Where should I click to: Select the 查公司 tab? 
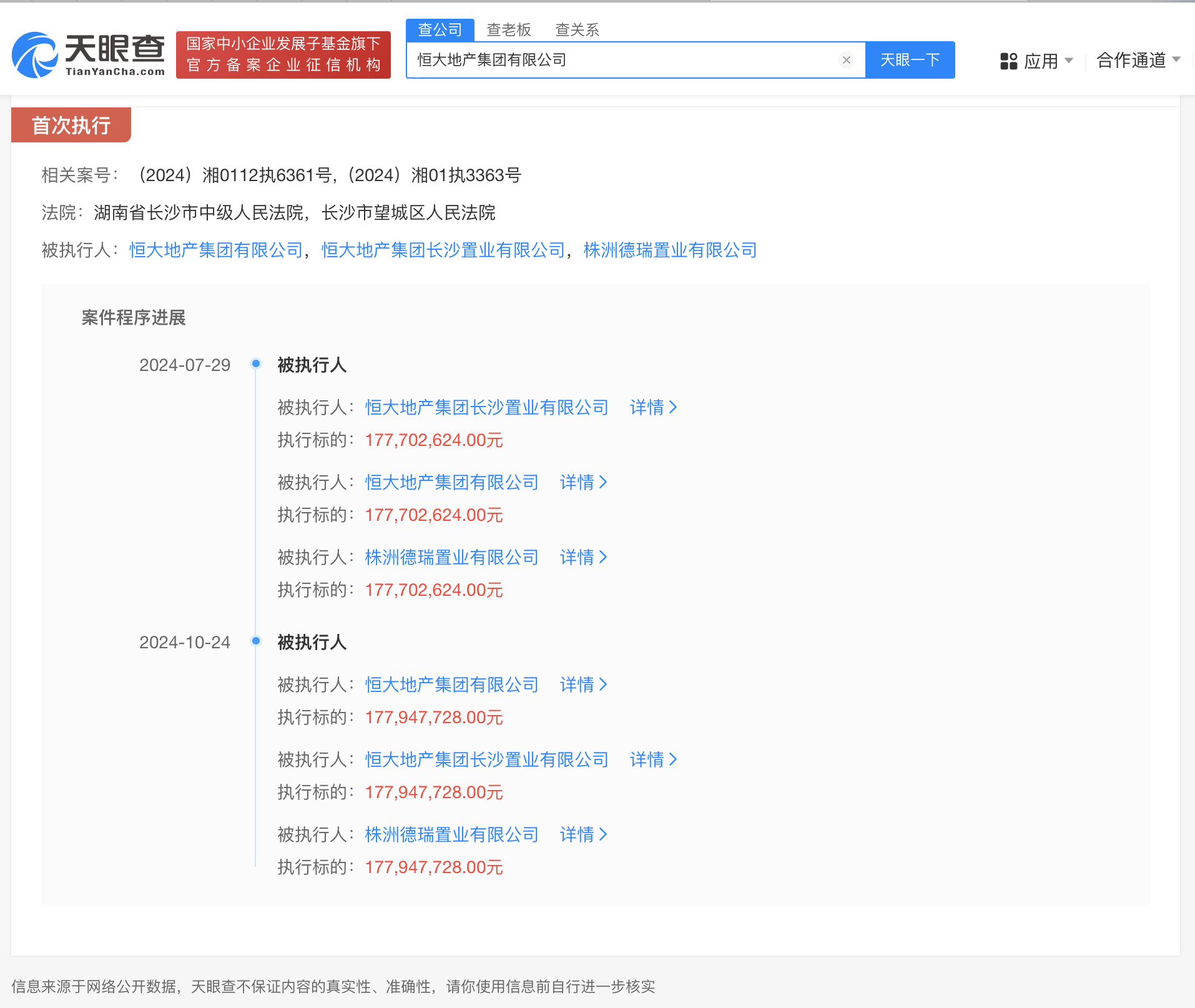tap(440, 29)
